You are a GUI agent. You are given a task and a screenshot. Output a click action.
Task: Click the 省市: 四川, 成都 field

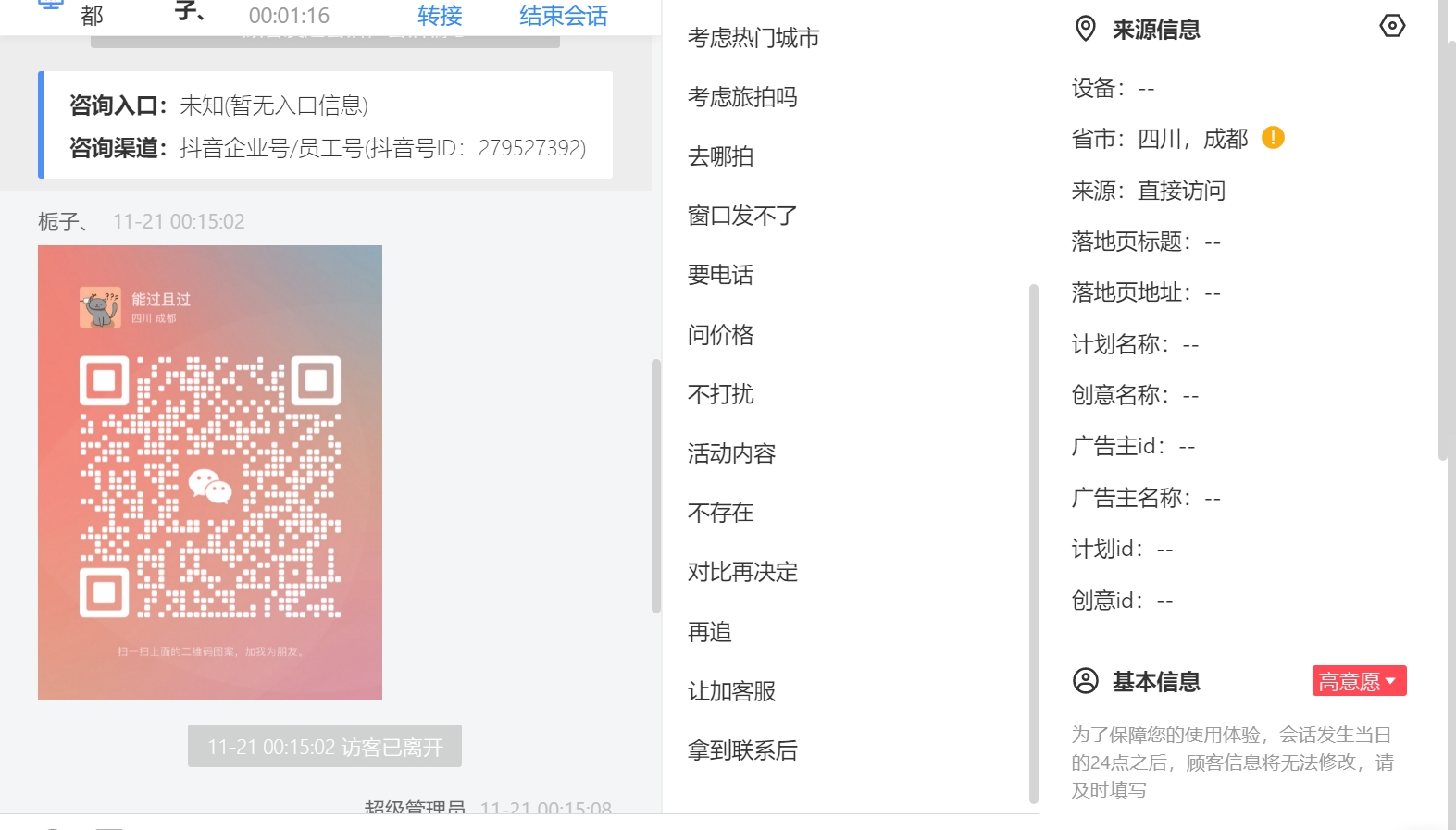coord(1160,139)
